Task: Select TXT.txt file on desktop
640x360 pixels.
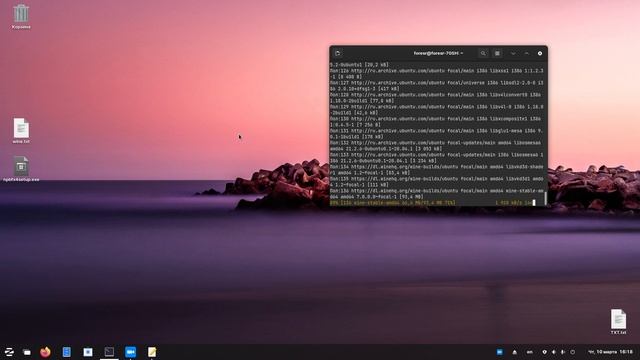Action: (618, 322)
